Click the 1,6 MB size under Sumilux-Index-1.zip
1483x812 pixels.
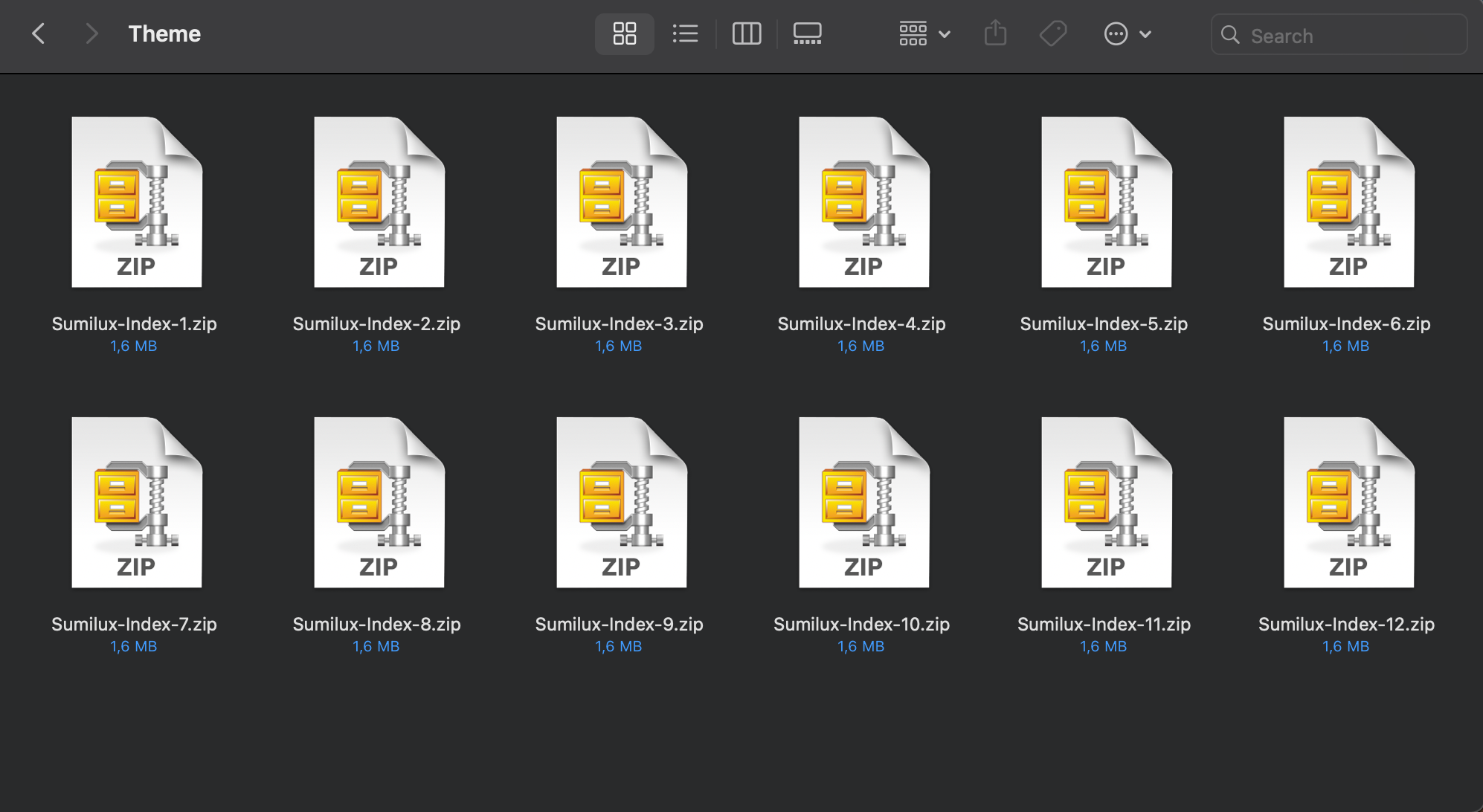coord(134,347)
